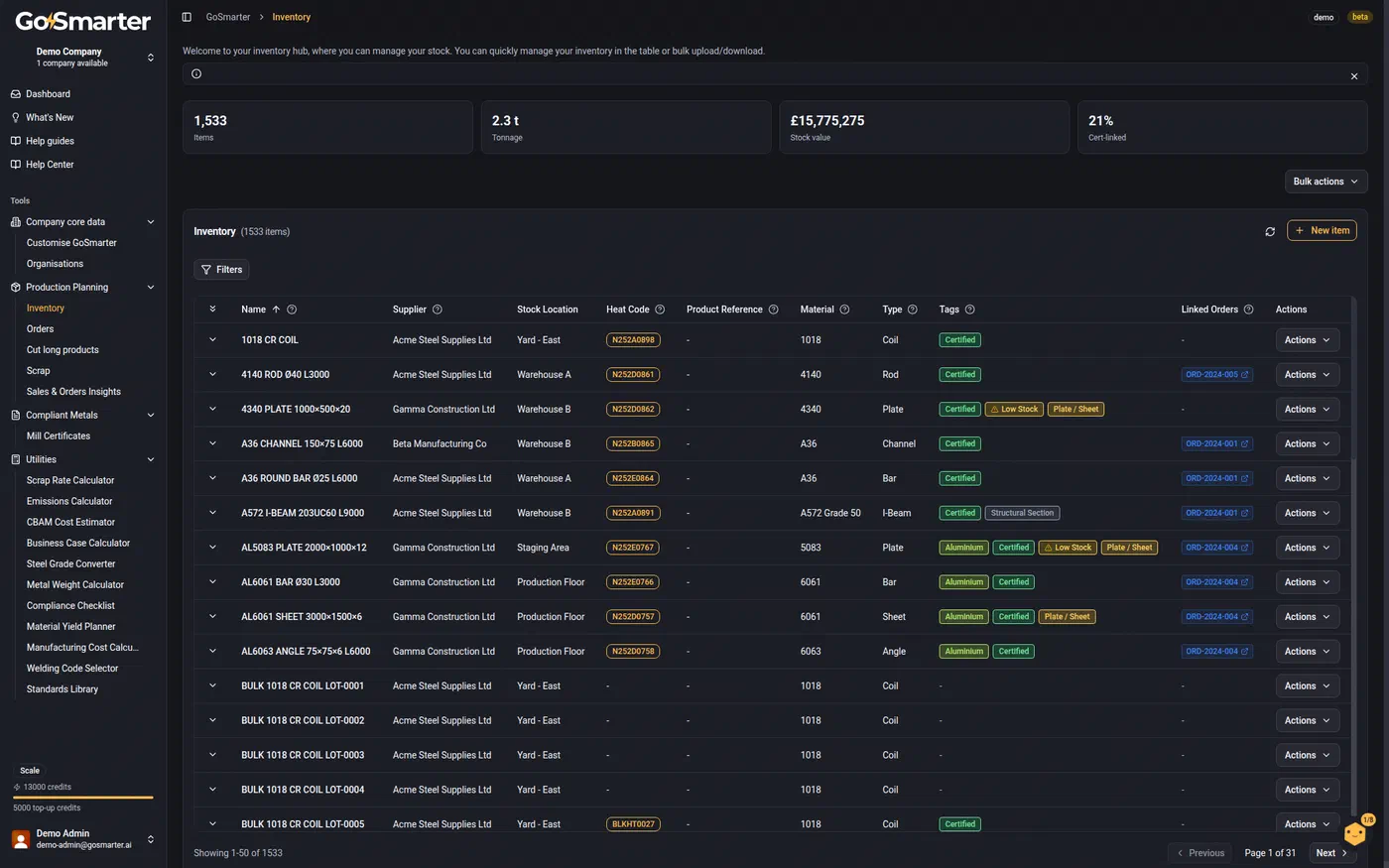Go to Next page
Image resolution: width=1389 pixels, height=868 pixels.
tap(1330, 853)
